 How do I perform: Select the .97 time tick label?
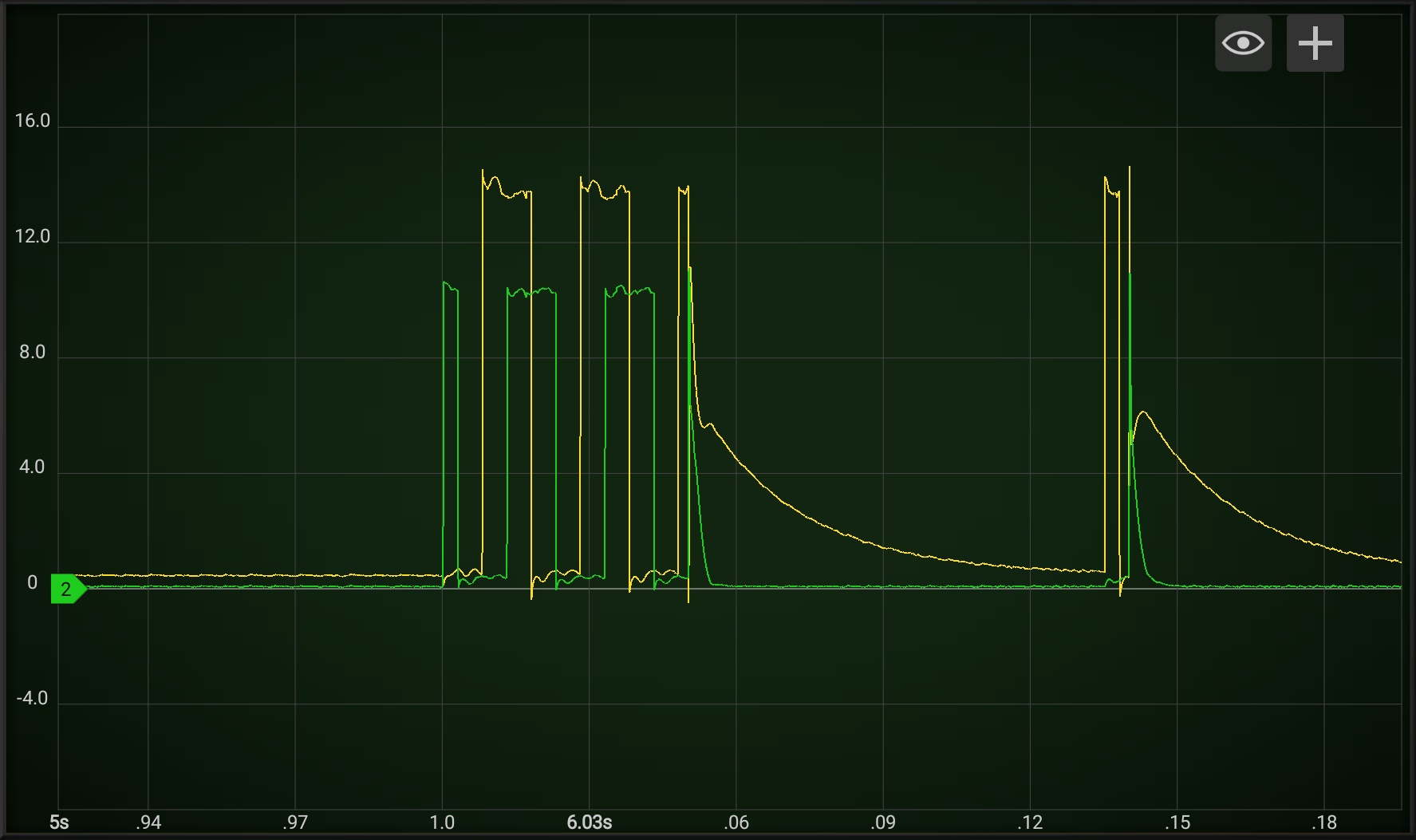pyautogui.click(x=295, y=822)
